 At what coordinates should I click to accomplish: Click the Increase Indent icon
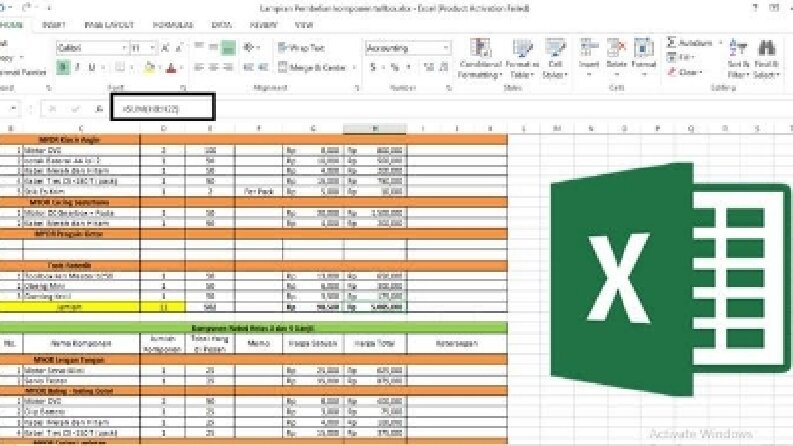(x=263, y=67)
